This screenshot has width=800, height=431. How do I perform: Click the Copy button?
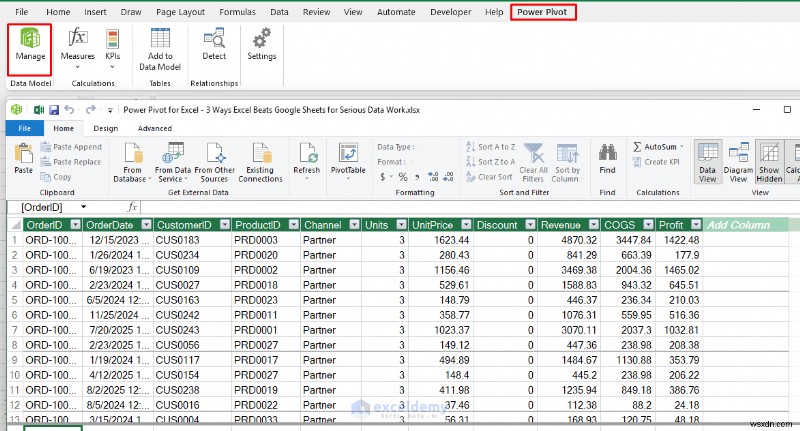pos(56,177)
